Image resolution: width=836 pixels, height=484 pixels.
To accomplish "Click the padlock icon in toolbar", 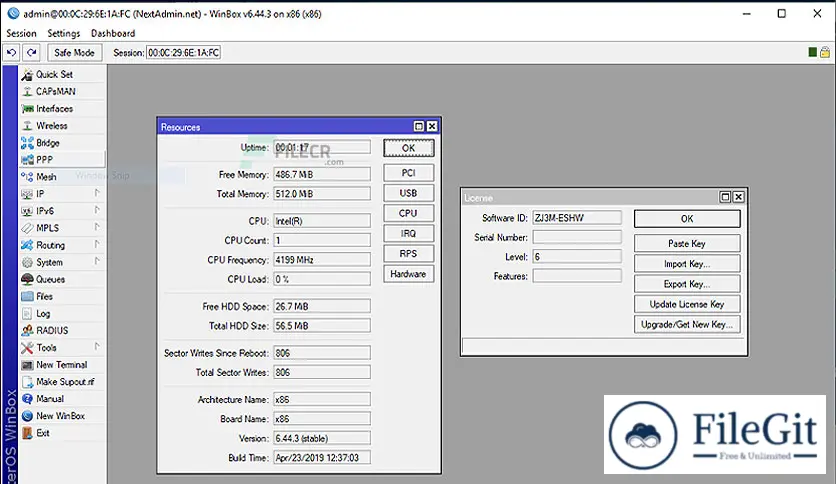I will tap(825, 52).
